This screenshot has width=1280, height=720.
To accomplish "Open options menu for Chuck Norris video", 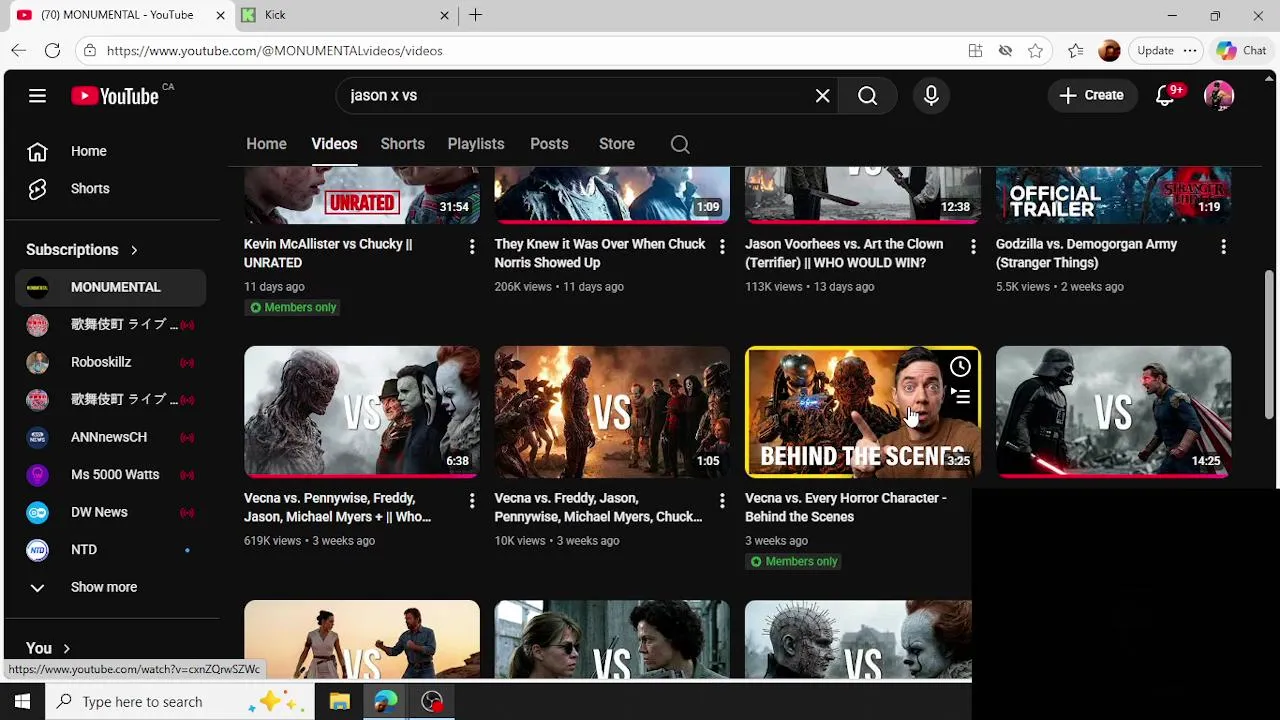I will pyautogui.click(x=722, y=246).
